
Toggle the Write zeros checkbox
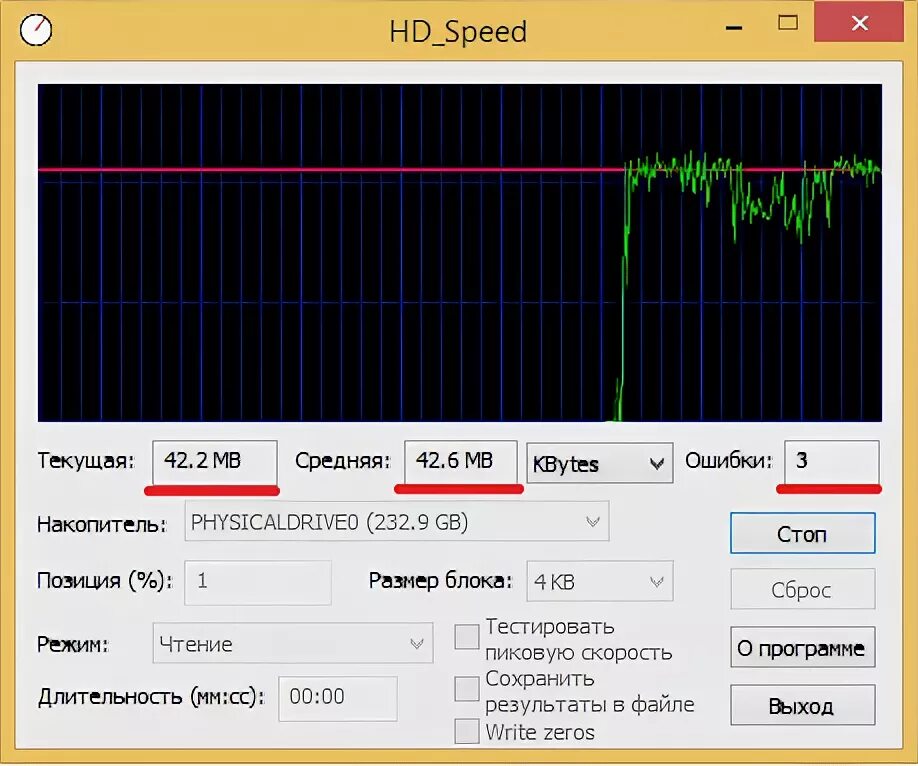tap(467, 731)
